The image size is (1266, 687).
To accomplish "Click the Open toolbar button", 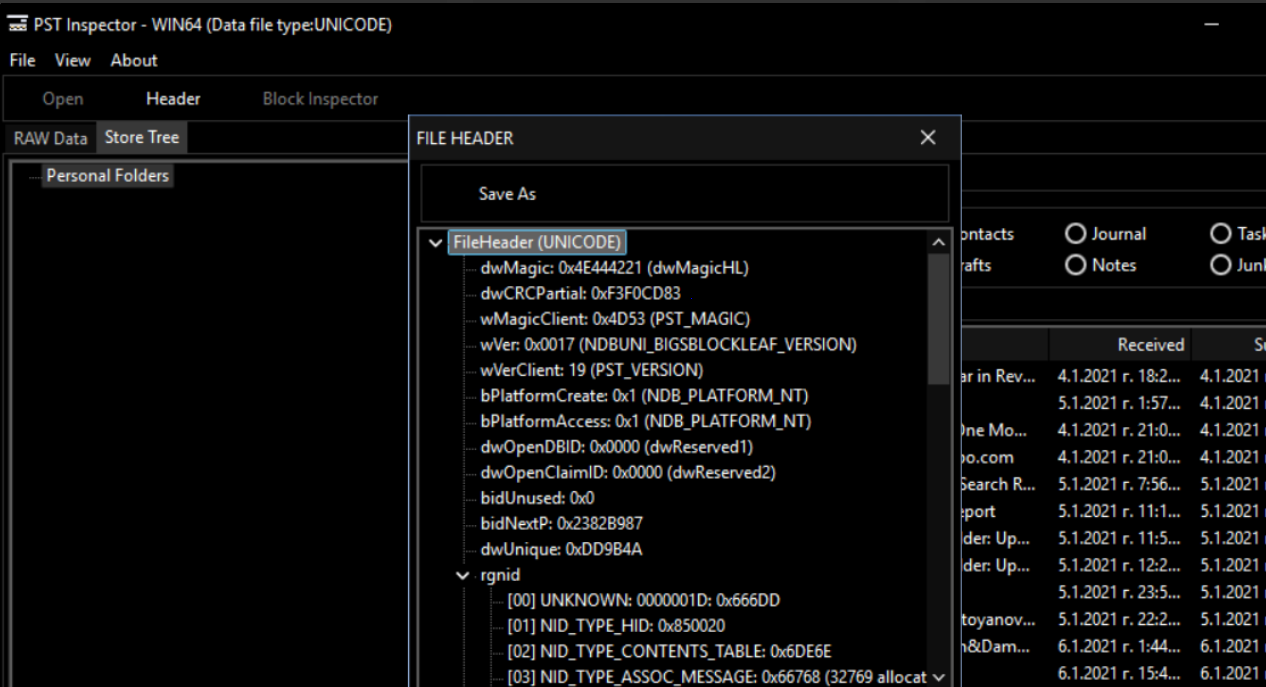I will (x=62, y=98).
